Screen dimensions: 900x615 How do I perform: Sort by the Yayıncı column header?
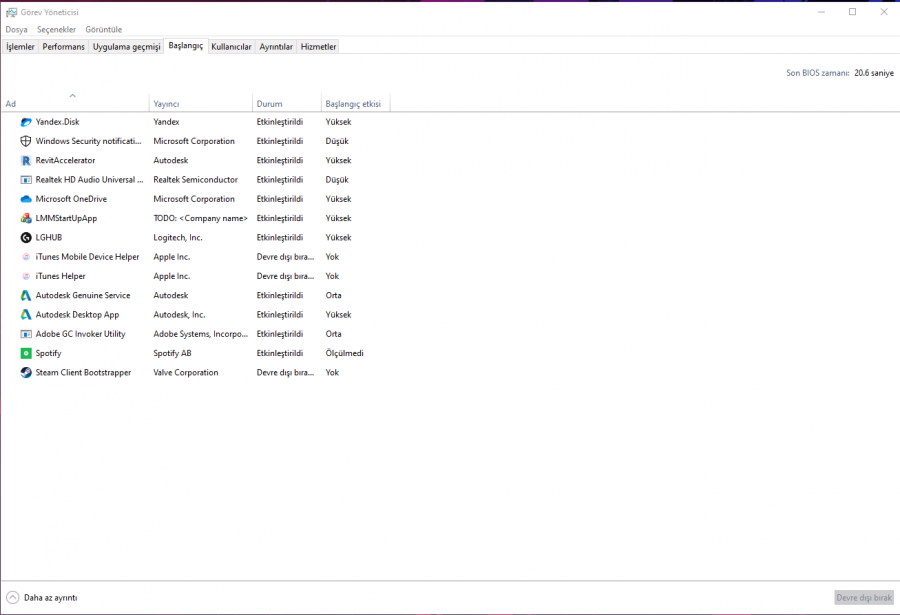[200, 104]
